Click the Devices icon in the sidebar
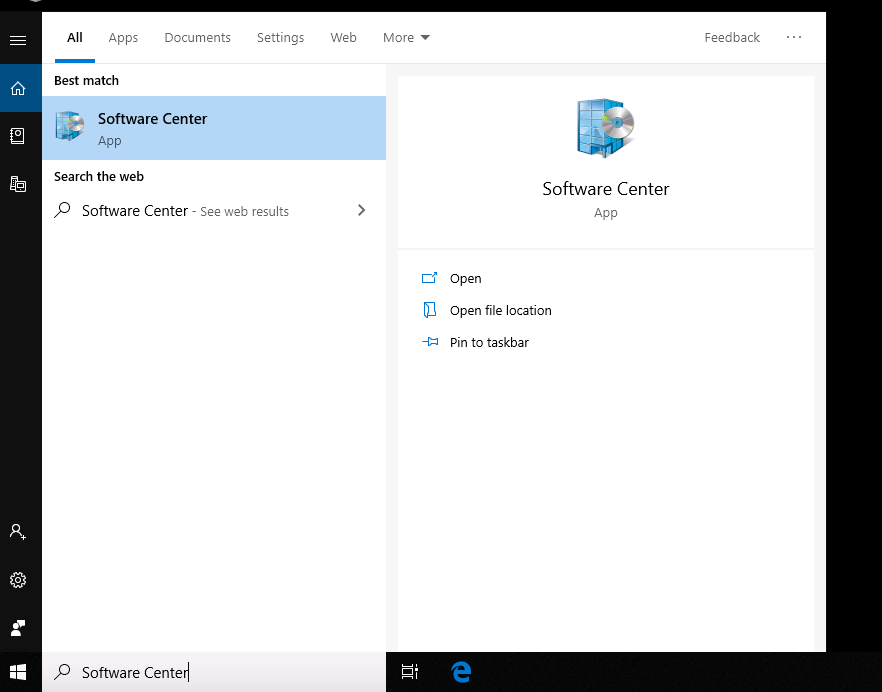Screen dimensions: 882x692 coord(18,184)
